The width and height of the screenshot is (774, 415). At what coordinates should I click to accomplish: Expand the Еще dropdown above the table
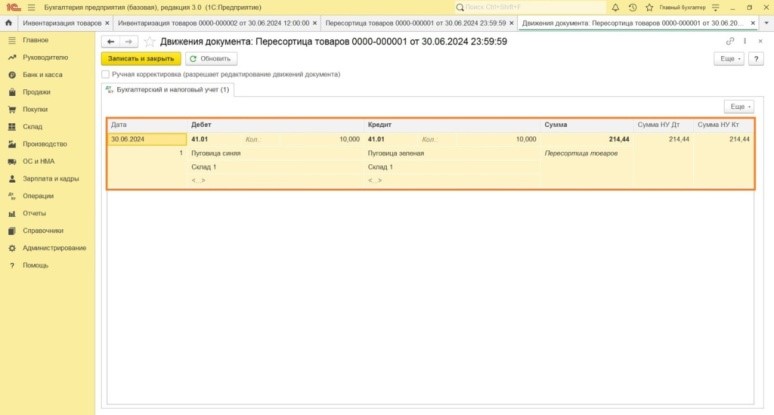click(x=738, y=106)
